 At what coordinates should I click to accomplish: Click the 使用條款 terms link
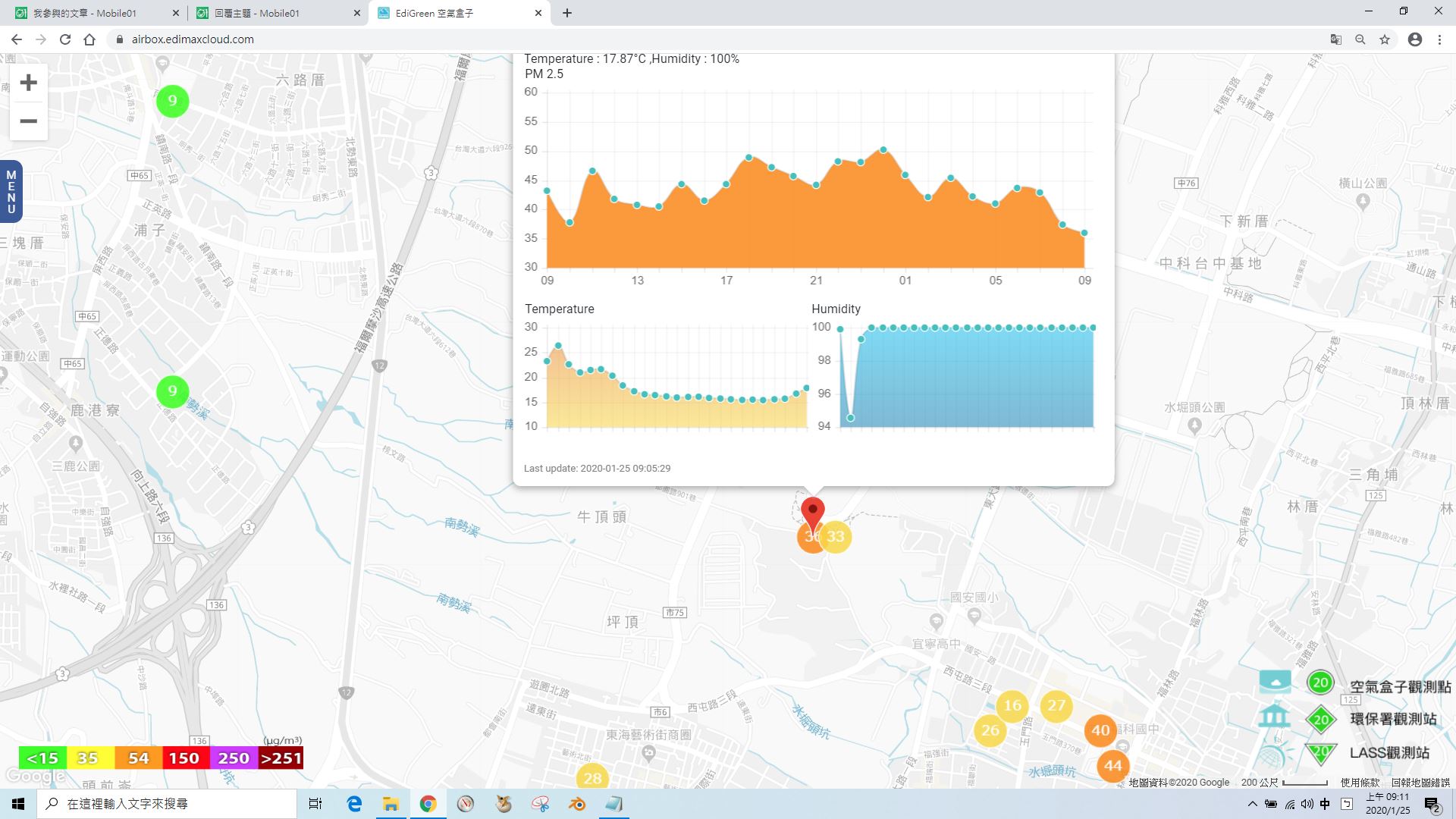tap(1360, 783)
